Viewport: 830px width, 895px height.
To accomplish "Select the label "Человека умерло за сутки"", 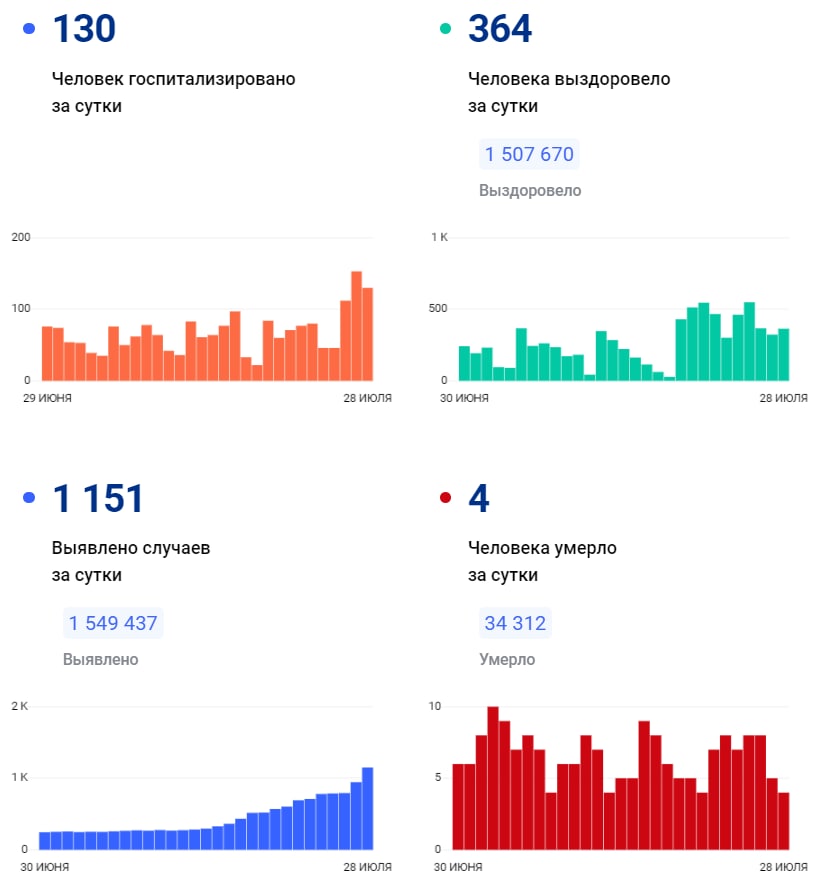I will pos(542,562).
